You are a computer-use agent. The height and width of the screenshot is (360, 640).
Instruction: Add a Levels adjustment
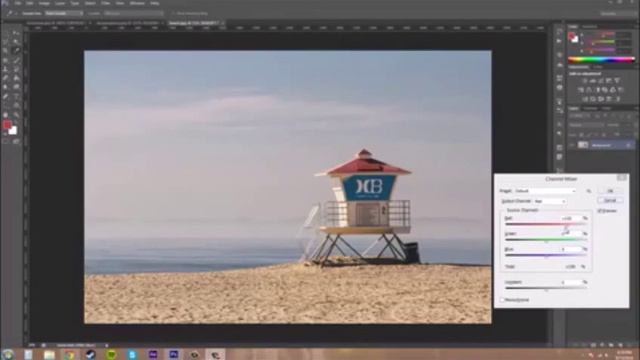click(593, 80)
